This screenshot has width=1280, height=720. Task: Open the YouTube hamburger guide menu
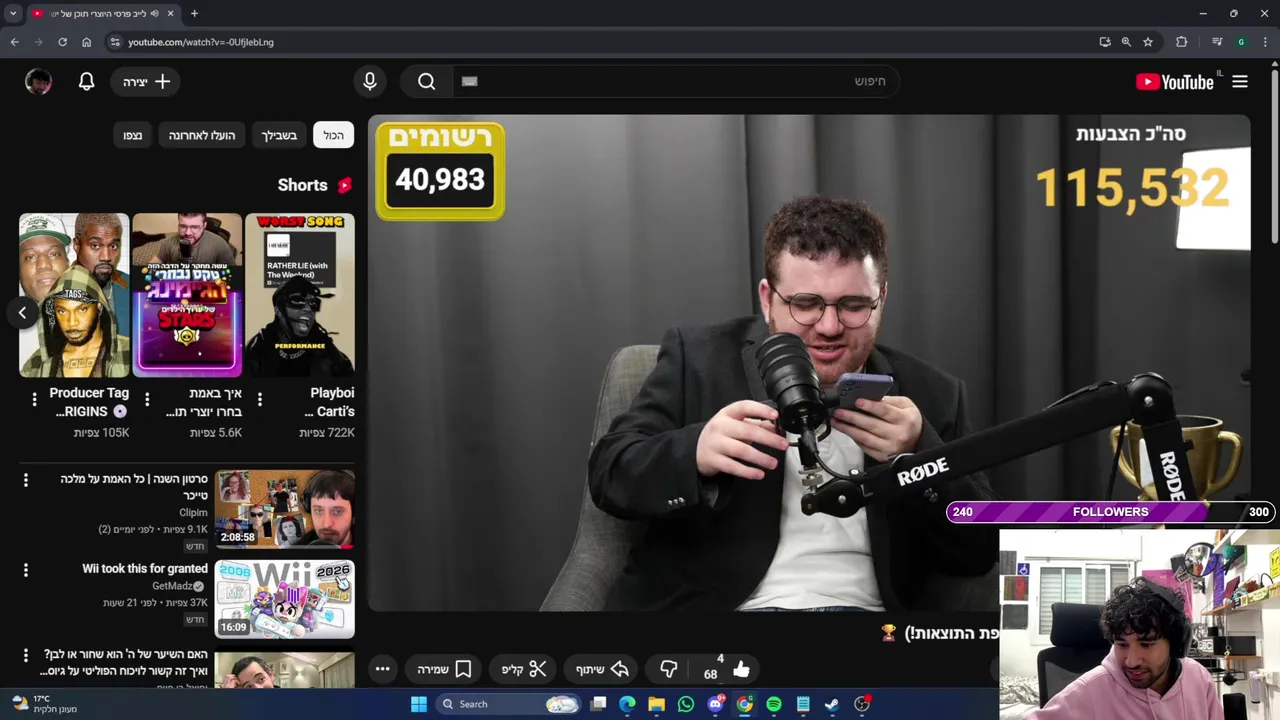point(1240,82)
